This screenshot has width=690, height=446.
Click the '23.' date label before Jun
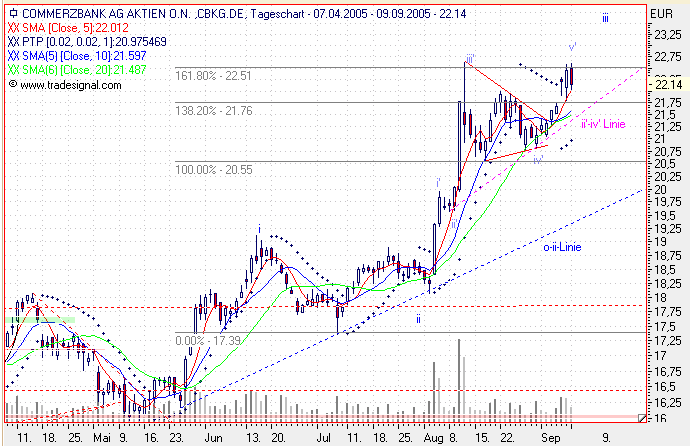(x=176, y=438)
